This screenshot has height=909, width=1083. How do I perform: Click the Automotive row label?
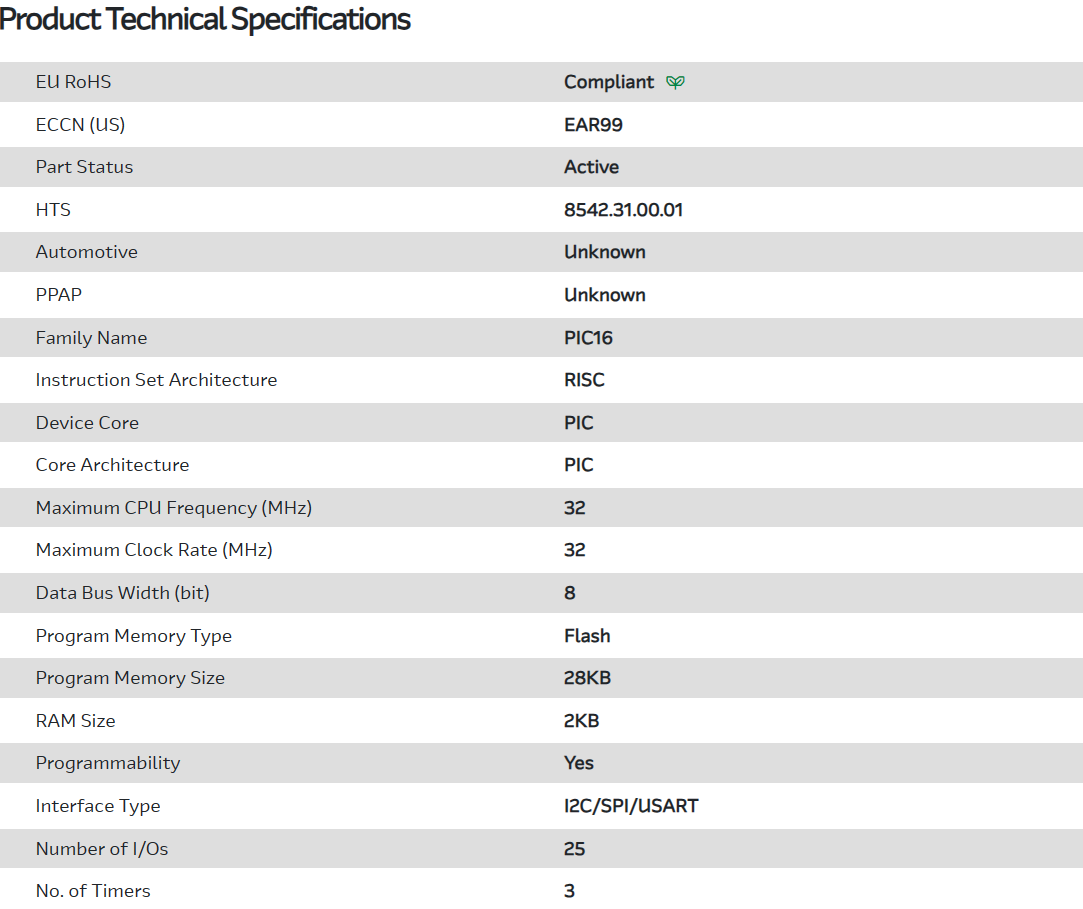coord(86,252)
